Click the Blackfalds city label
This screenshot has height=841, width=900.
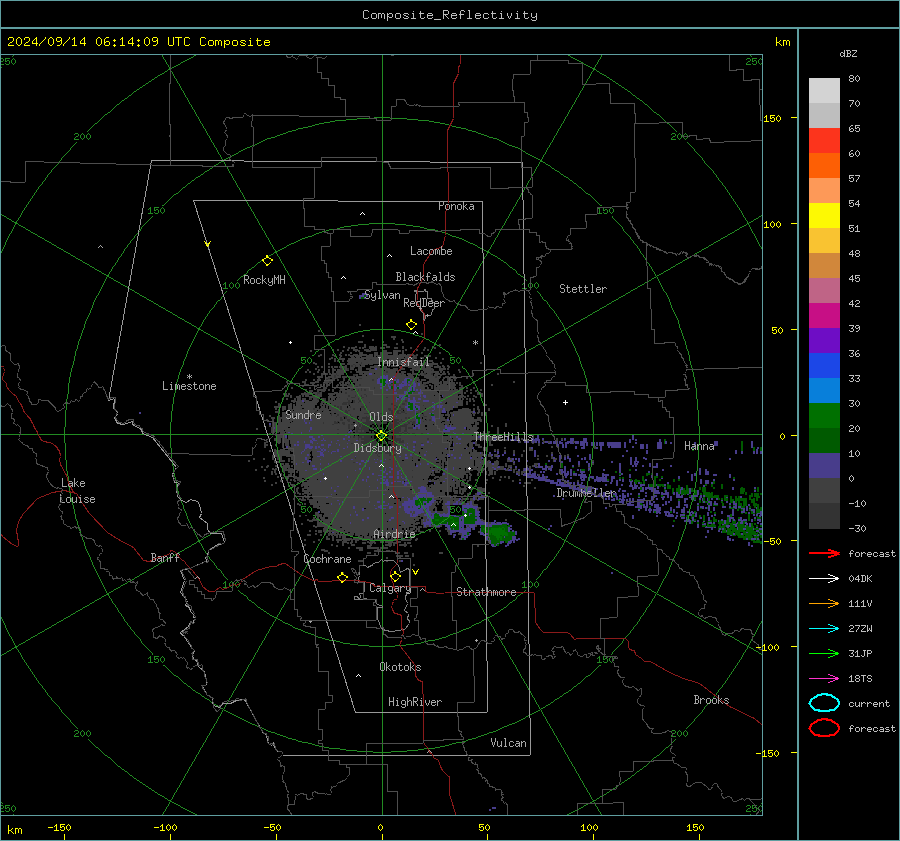click(x=425, y=277)
